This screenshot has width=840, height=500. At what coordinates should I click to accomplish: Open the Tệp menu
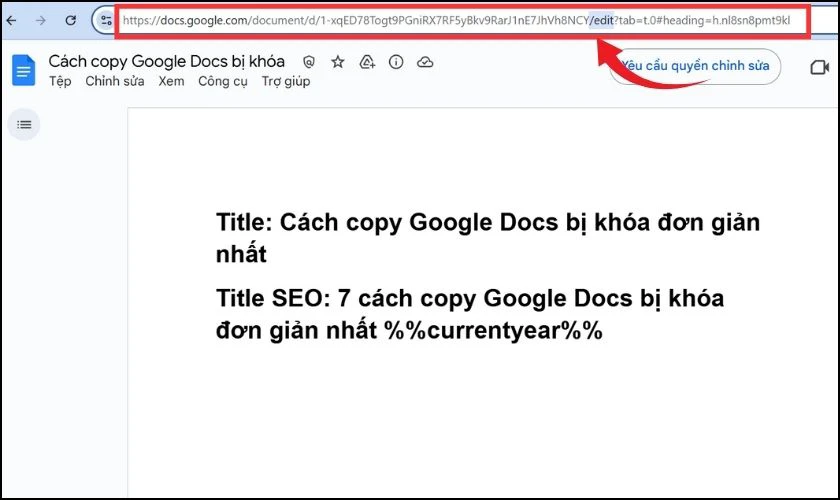click(x=60, y=81)
